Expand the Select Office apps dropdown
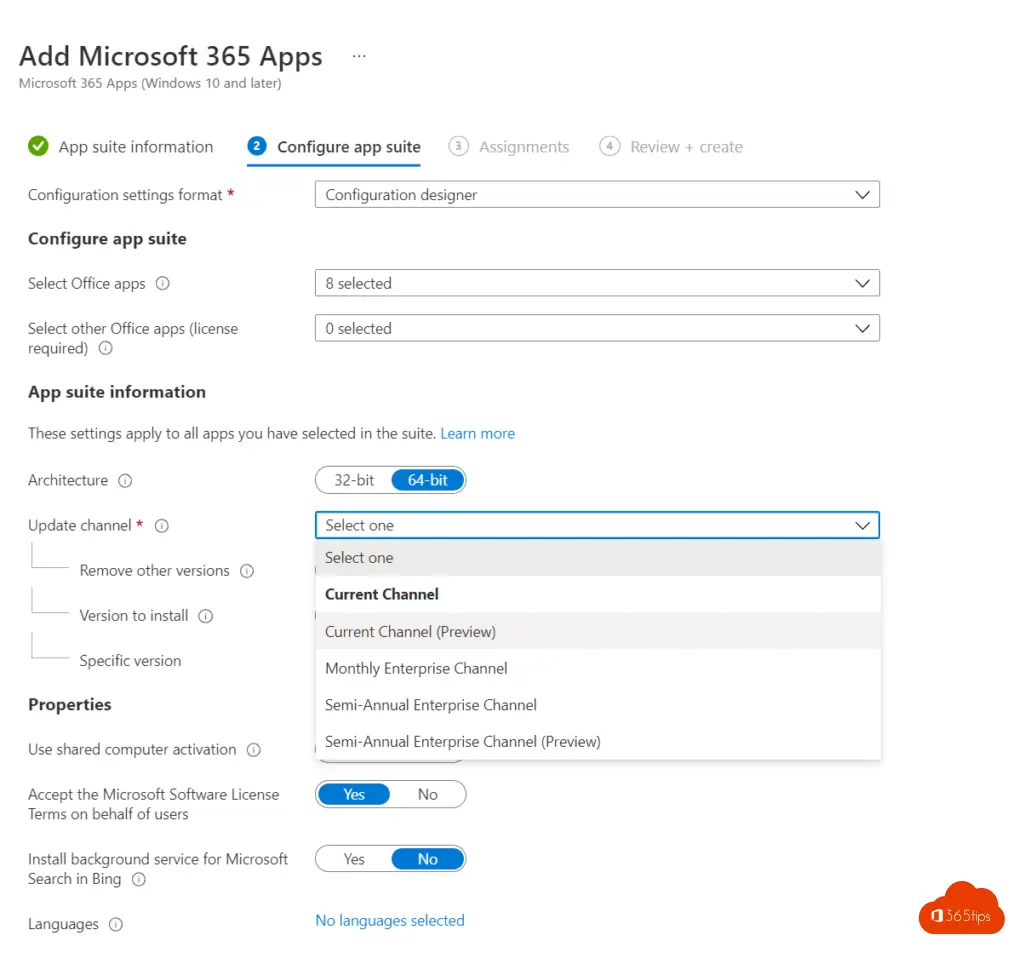 click(597, 284)
